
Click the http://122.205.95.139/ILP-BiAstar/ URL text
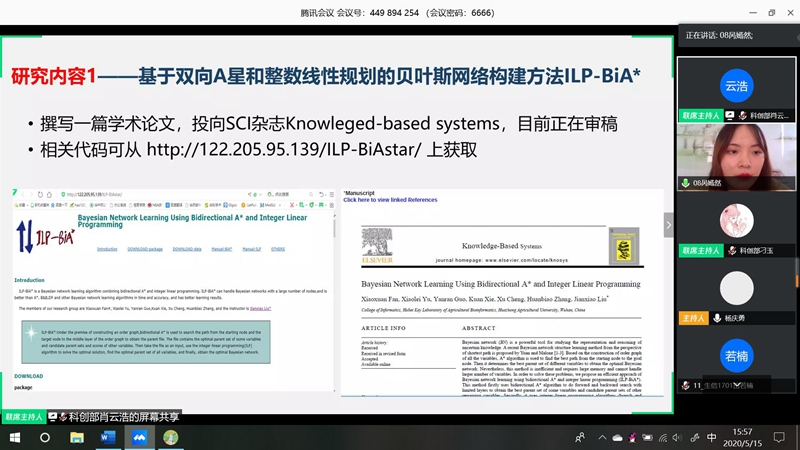[x=284, y=149]
